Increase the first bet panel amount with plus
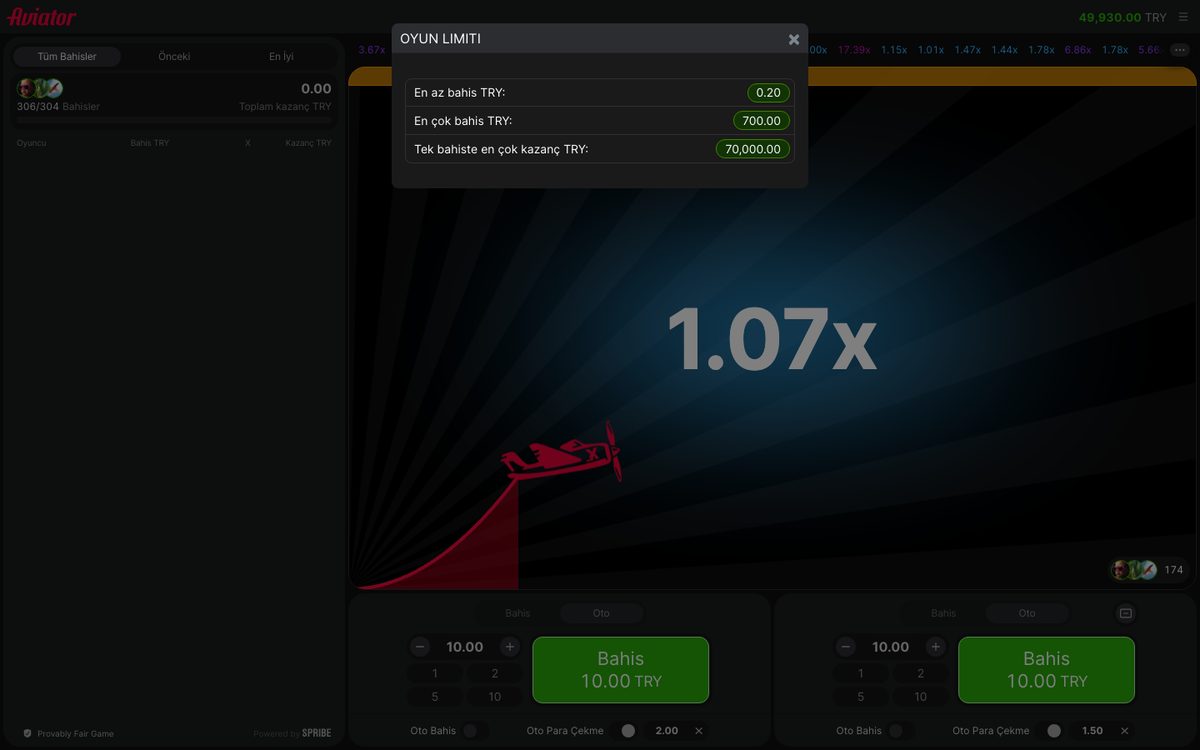Screen dimensions: 1200x750 click(x=510, y=647)
